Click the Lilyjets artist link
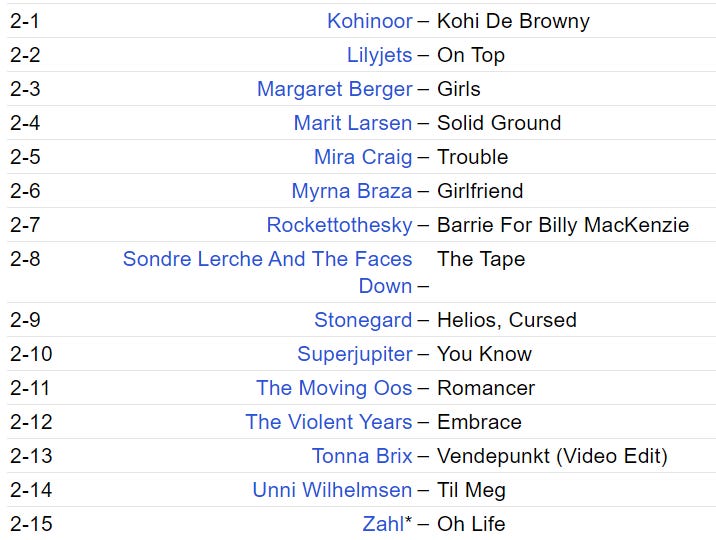The height and width of the screenshot is (540, 716). (379, 55)
